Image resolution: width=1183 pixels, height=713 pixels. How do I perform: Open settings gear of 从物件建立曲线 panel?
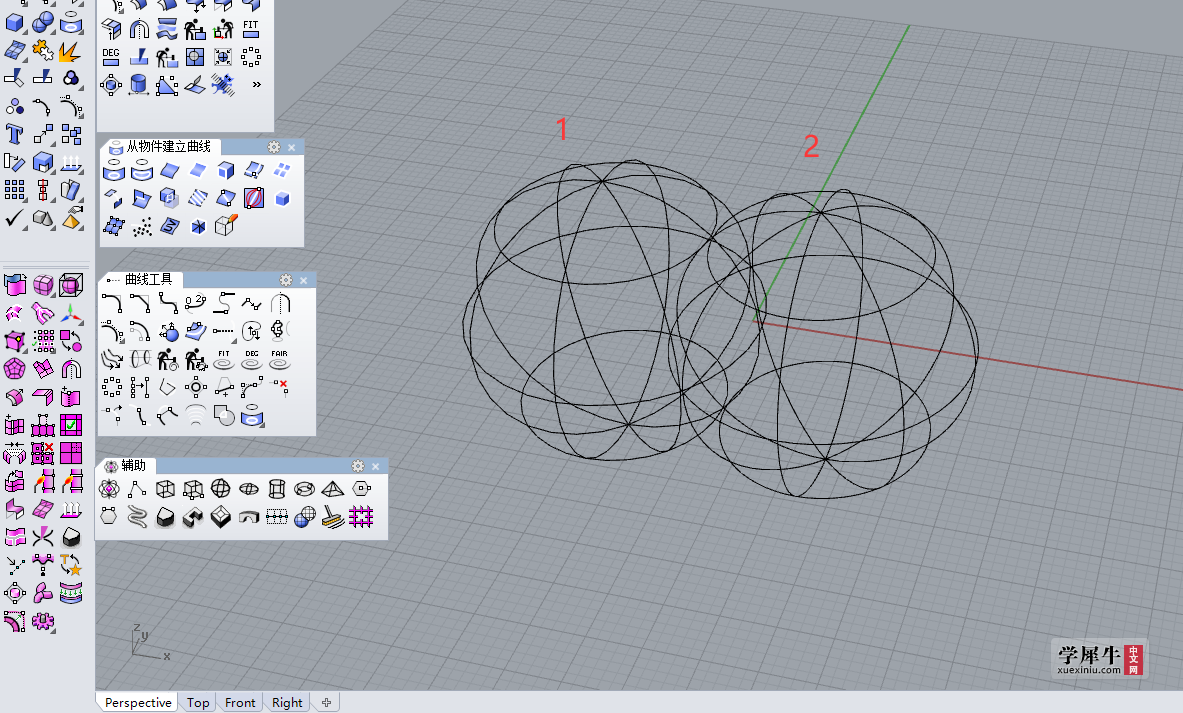tap(274, 147)
